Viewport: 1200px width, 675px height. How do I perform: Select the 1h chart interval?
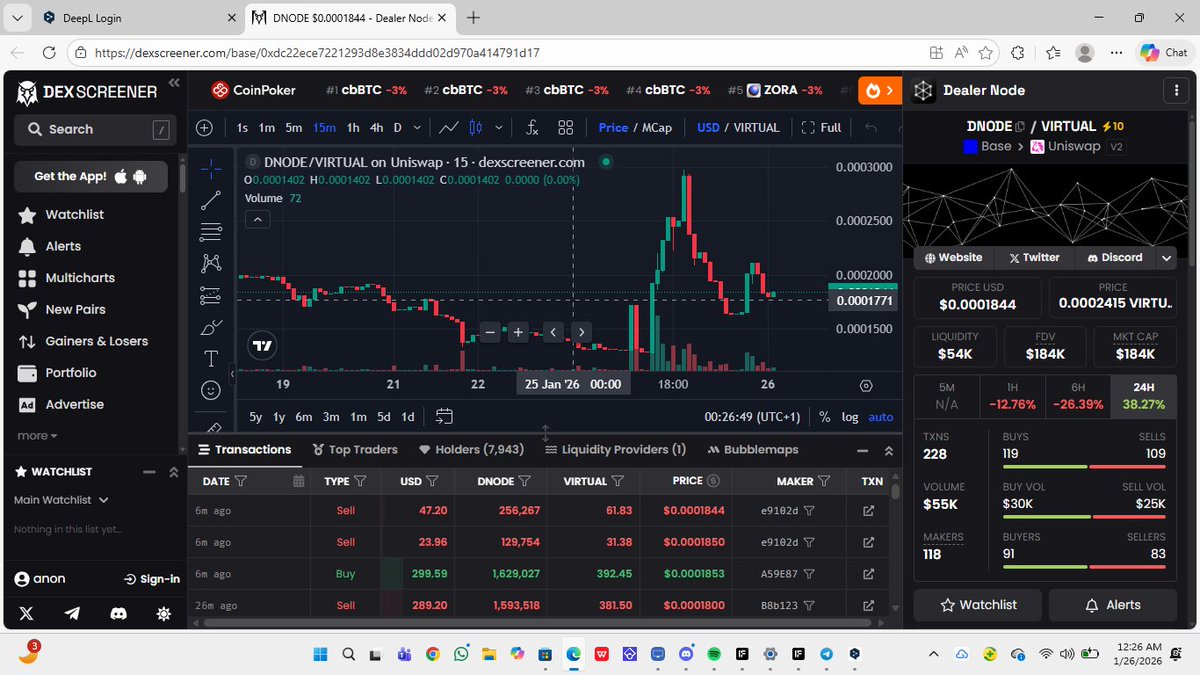353,128
